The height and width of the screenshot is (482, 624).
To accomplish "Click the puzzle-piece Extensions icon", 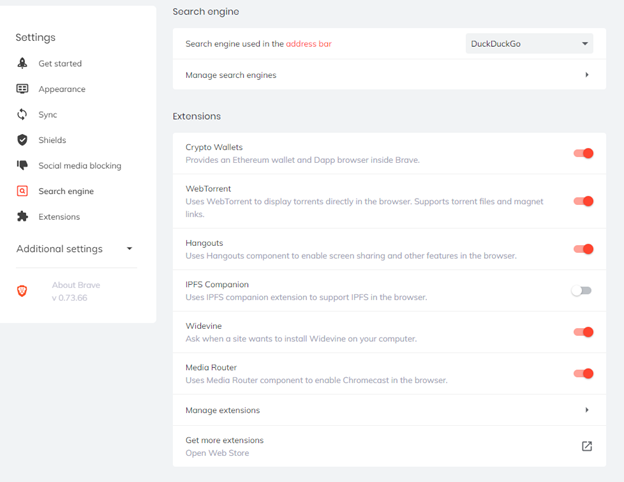I will point(22,217).
